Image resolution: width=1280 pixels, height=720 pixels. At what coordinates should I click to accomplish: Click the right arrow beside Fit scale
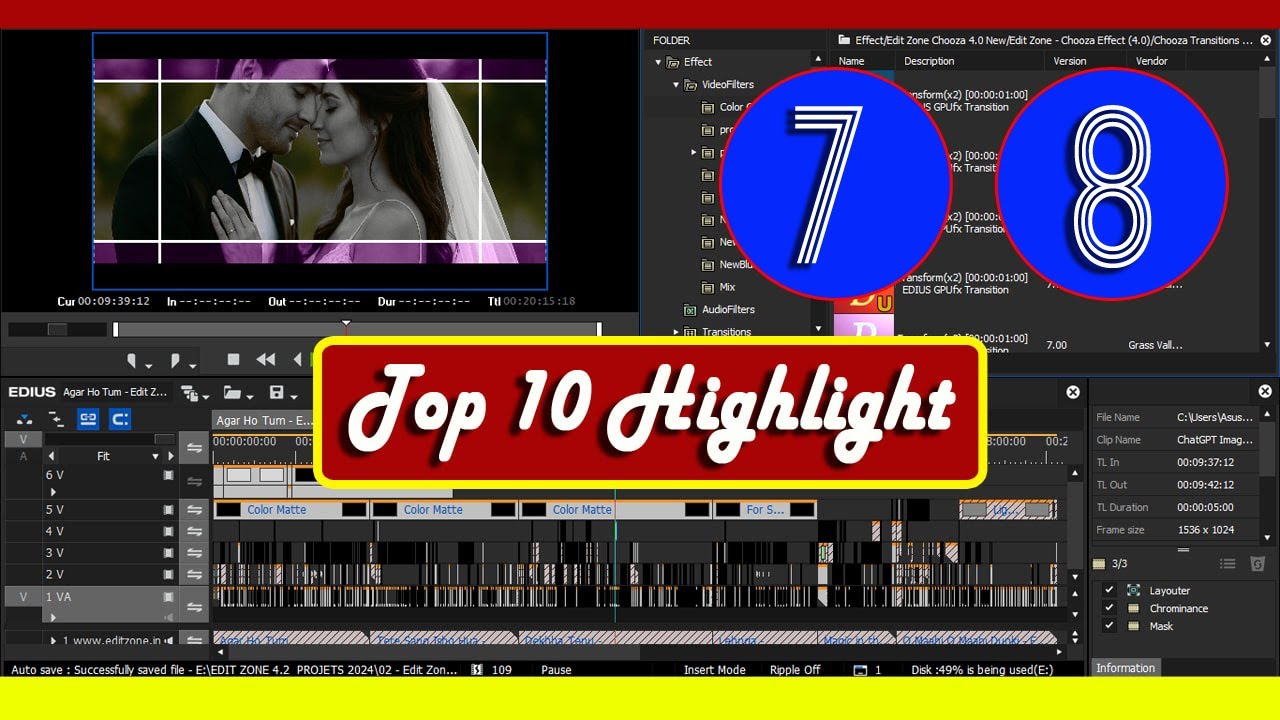tap(169, 456)
